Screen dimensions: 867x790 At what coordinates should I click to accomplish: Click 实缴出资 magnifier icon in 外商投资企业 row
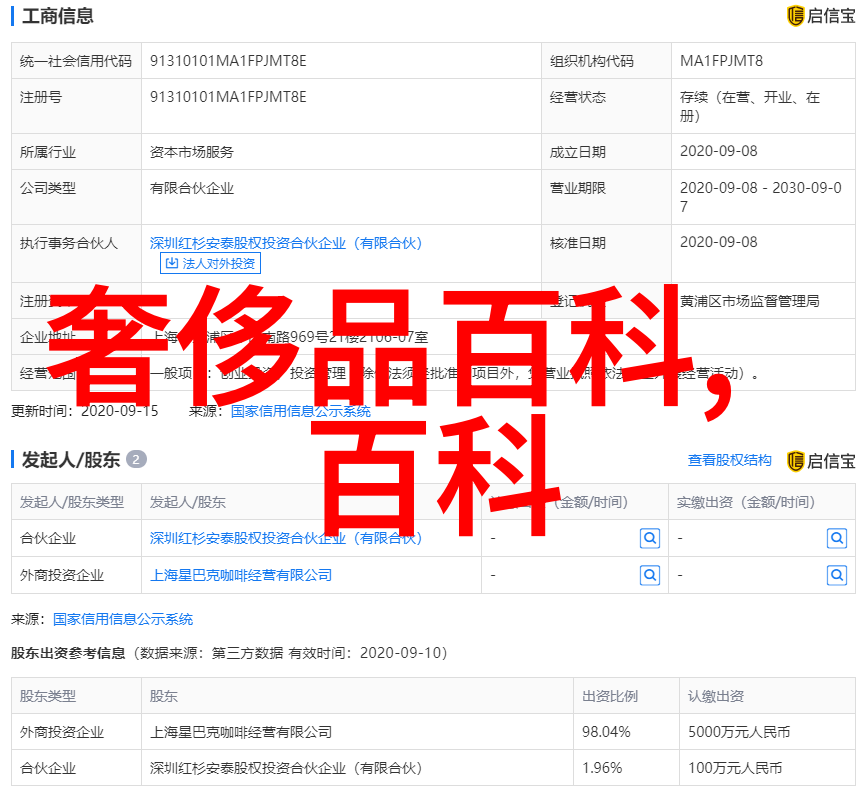pyautogui.click(x=837, y=576)
